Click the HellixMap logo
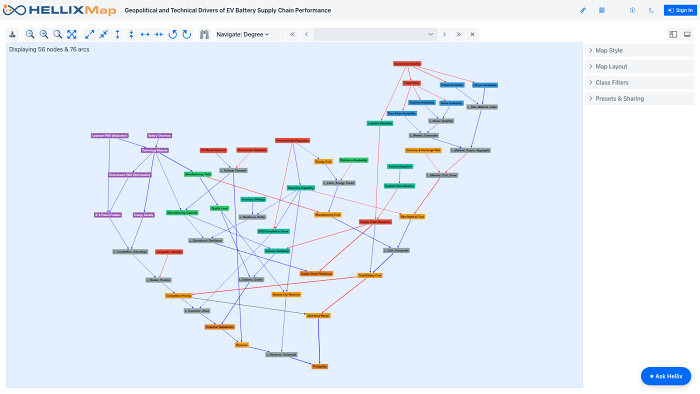The width and height of the screenshot is (700, 394). 59,10
